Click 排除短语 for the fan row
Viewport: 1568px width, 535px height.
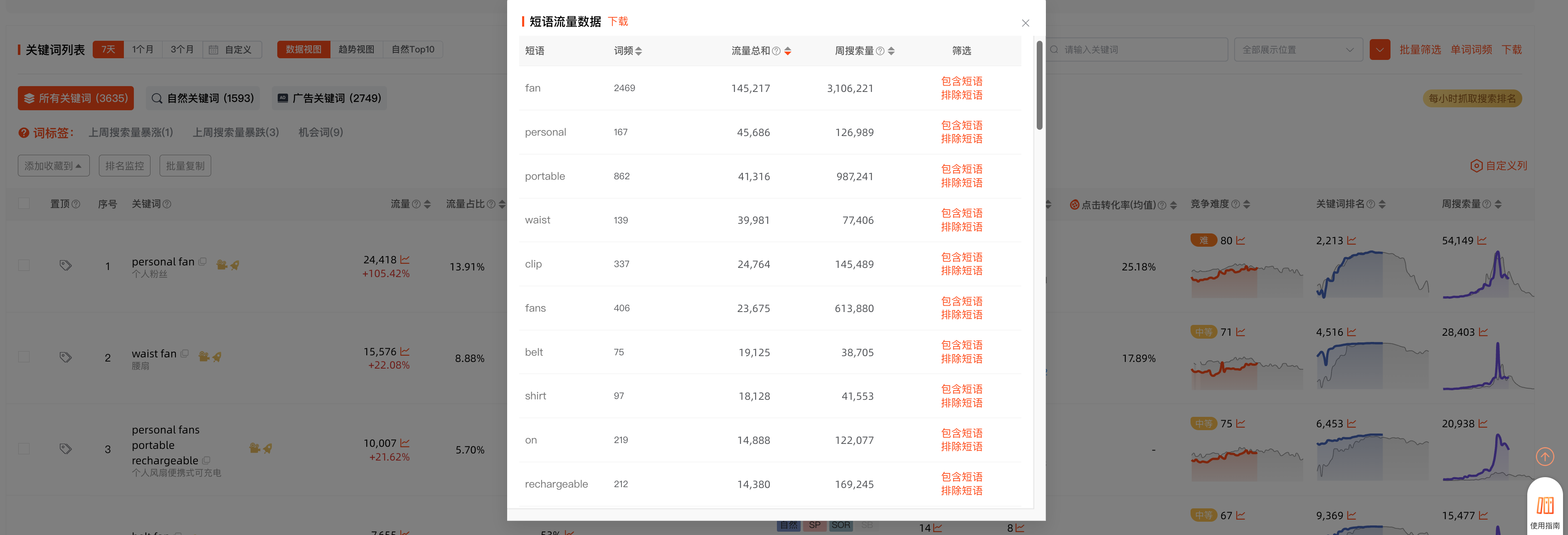961,95
